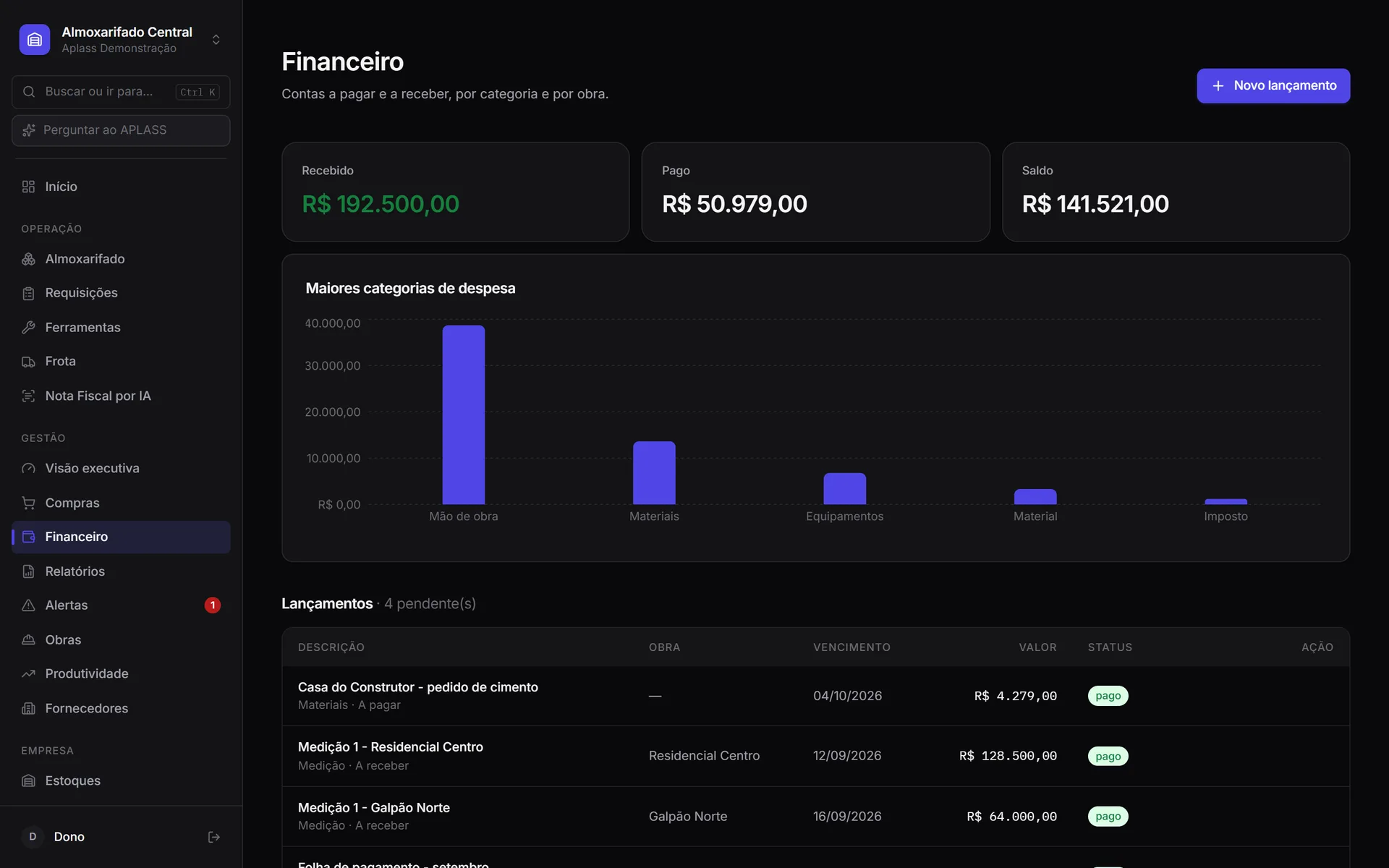Open the Visão executiva page
1389x868 pixels.
click(x=121, y=468)
